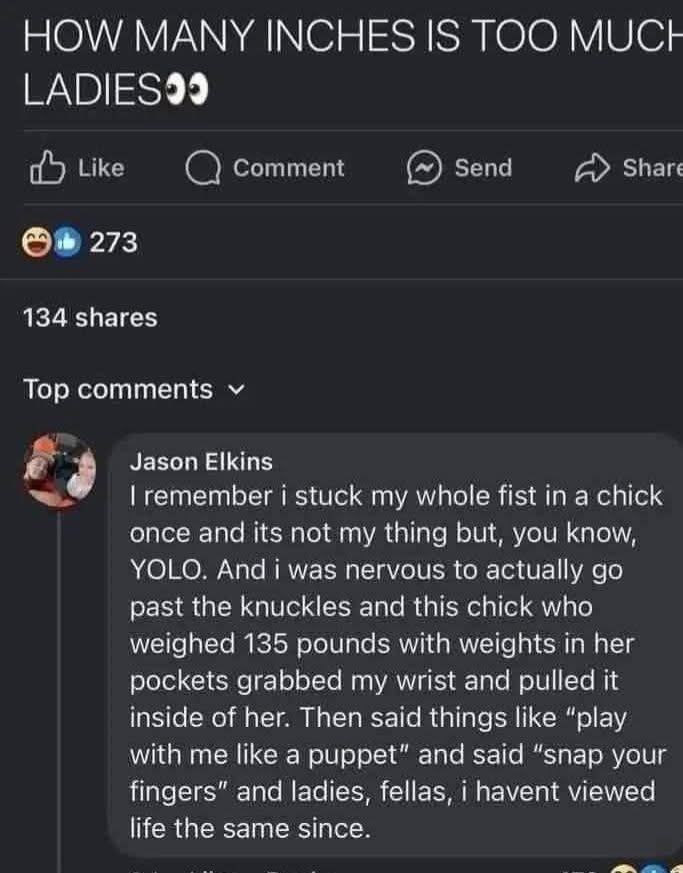This screenshot has height=873, width=683.
Task: Click the Comment button label
Action: [288, 168]
